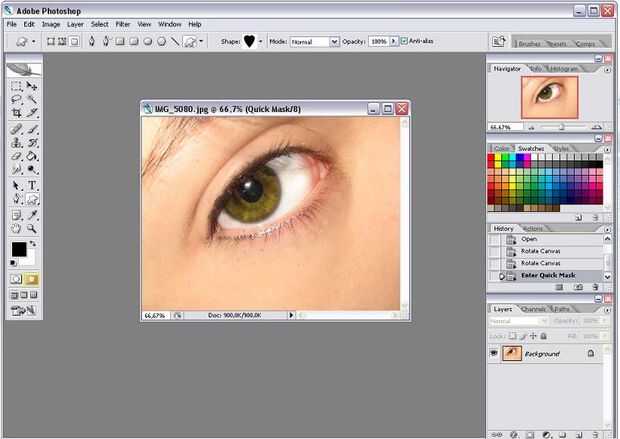Delete current state in History panel

click(x=595, y=287)
